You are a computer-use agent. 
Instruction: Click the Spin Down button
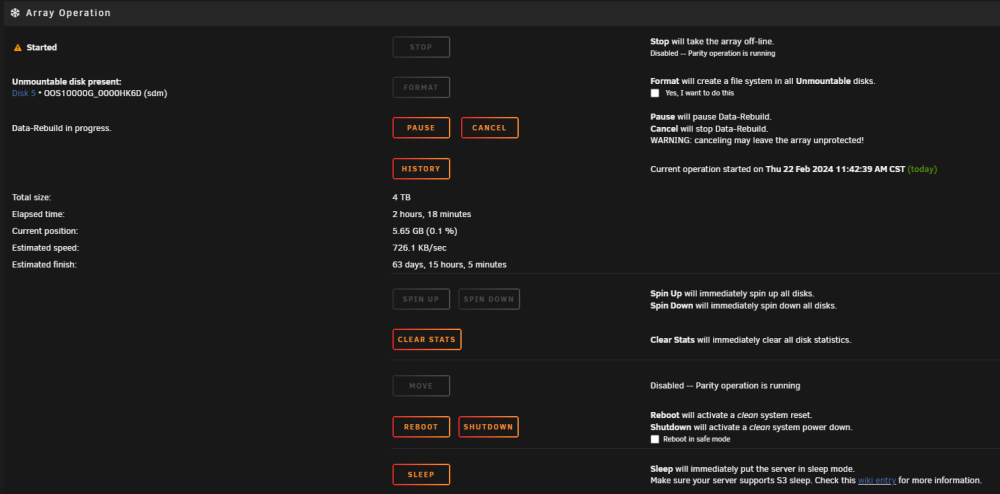(489, 299)
